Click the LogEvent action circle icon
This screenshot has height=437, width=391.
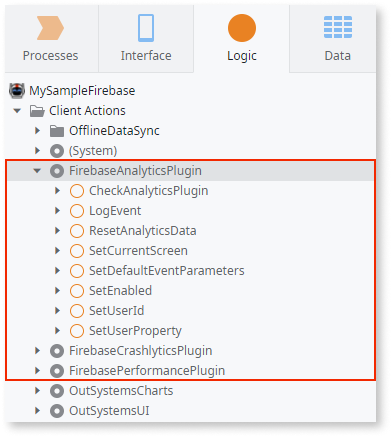[x=77, y=211]
